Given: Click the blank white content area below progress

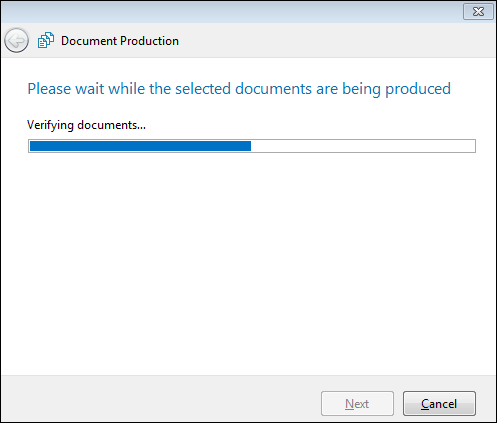Looking at the screenshot, I should (x=248, y=263).
